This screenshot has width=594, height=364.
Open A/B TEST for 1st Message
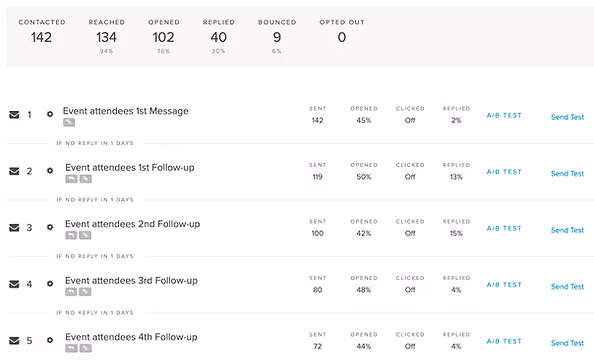(504, 115)
